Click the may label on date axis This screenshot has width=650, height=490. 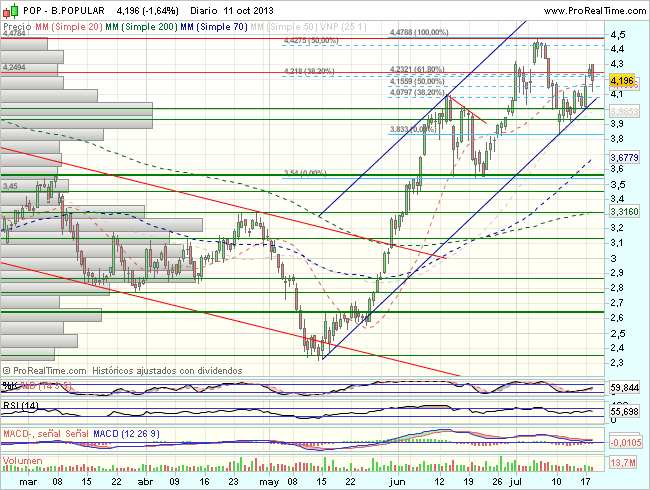(x=269, y=482)
